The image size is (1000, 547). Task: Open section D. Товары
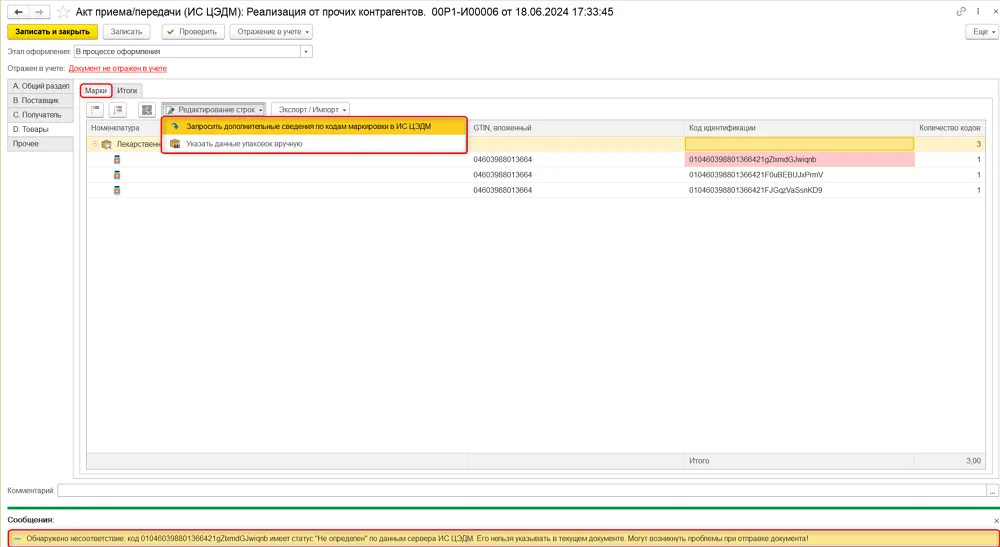[41, 129]
